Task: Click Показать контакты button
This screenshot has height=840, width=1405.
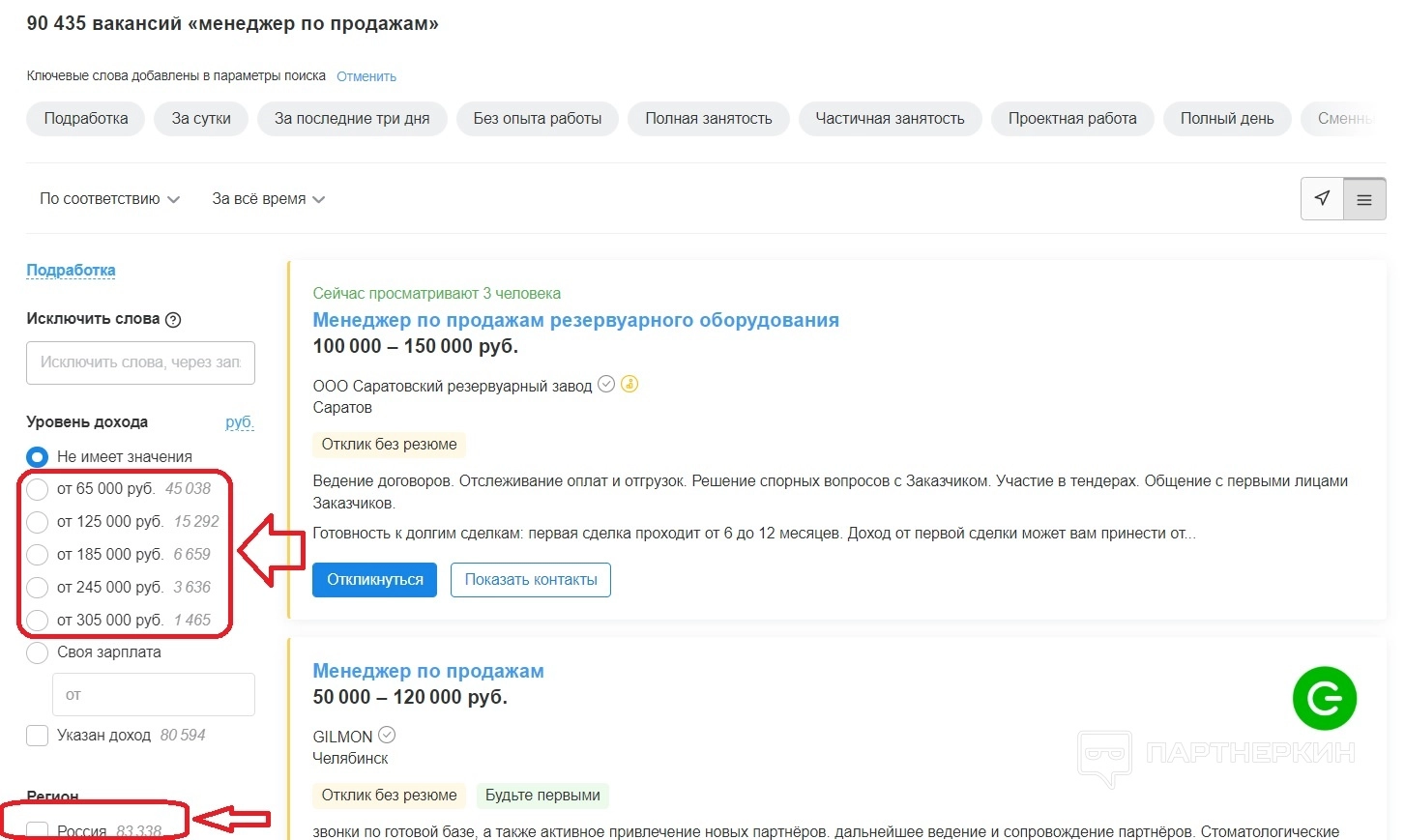Action: 530,580
